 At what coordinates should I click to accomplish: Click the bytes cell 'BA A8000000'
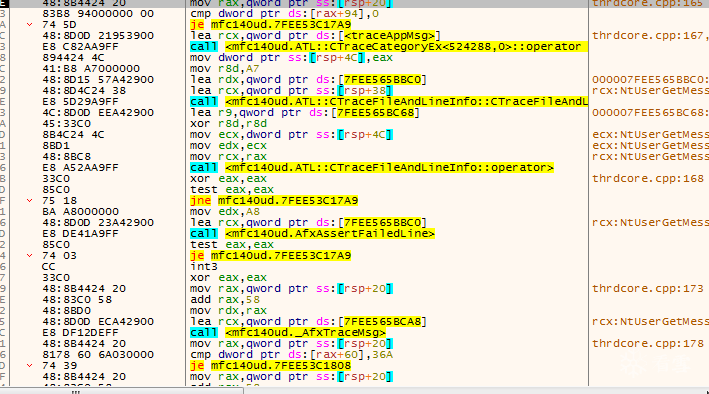point(80,211)
